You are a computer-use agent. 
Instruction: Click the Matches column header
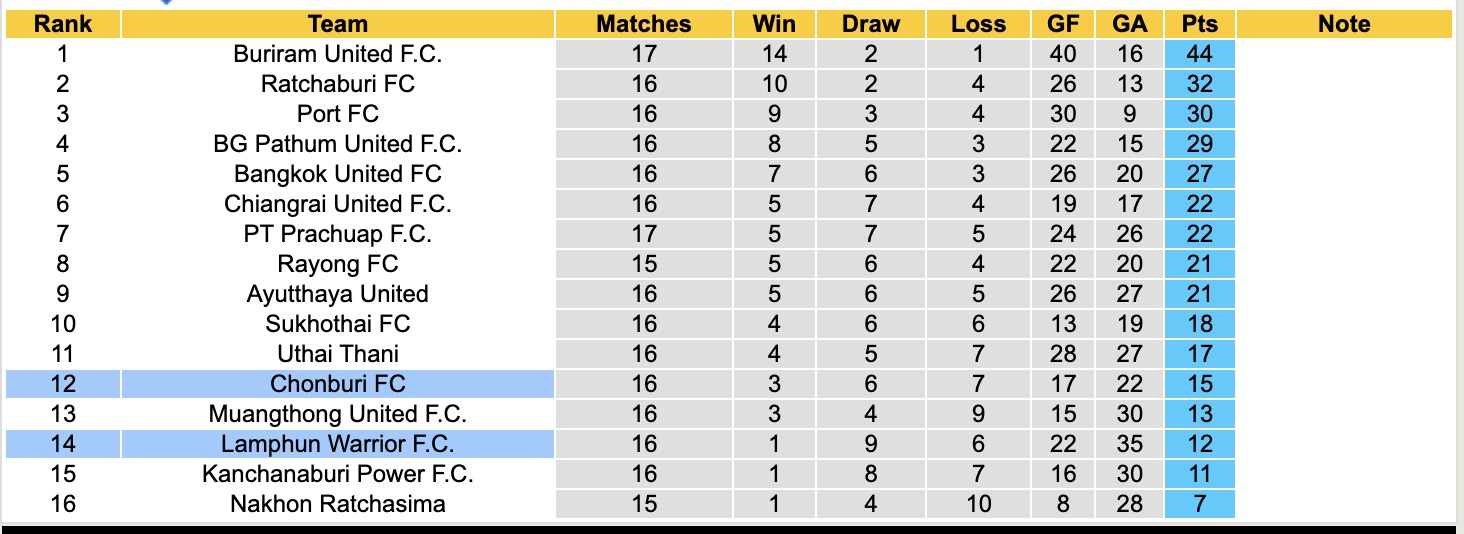644,24
